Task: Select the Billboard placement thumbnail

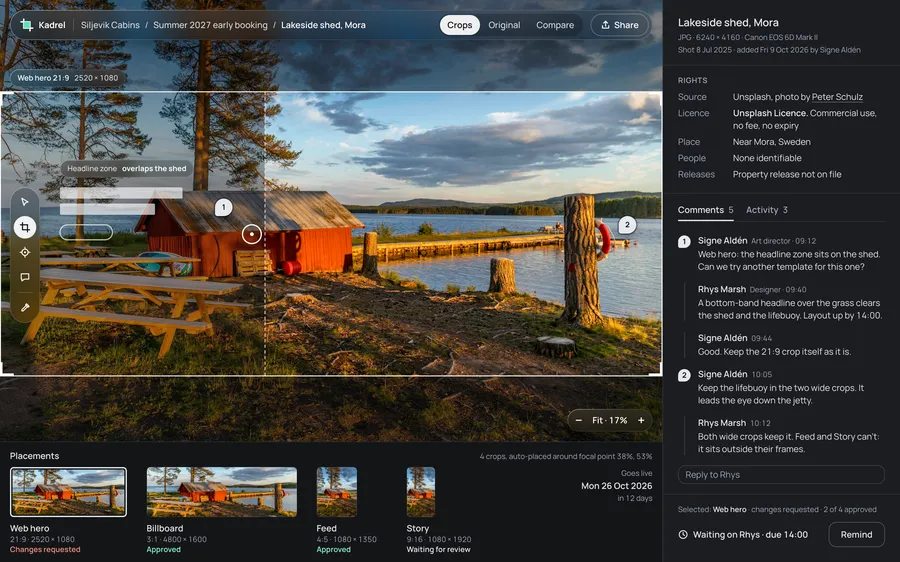Action: [222, 492]
